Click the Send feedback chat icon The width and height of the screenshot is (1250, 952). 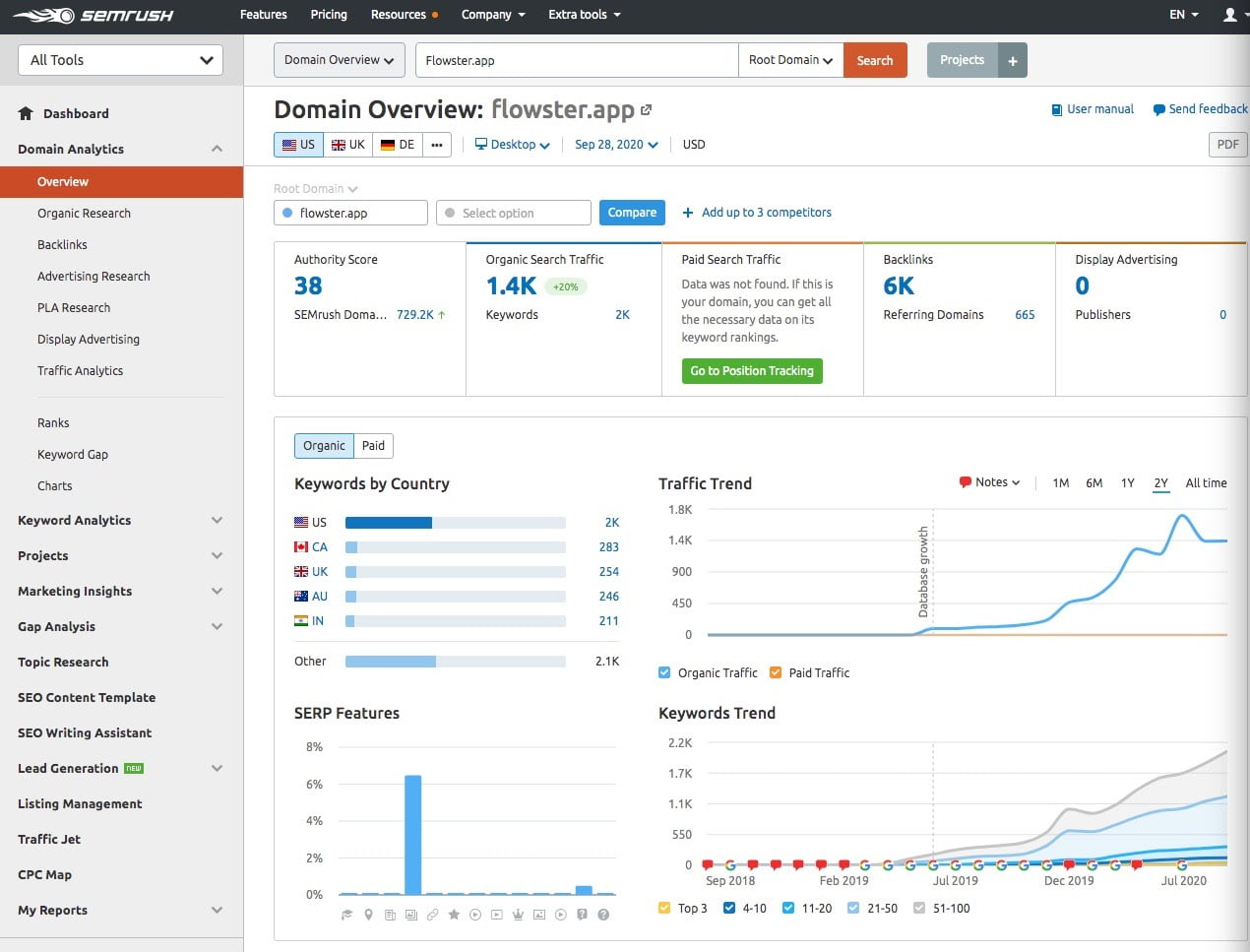pos(1159,109)
